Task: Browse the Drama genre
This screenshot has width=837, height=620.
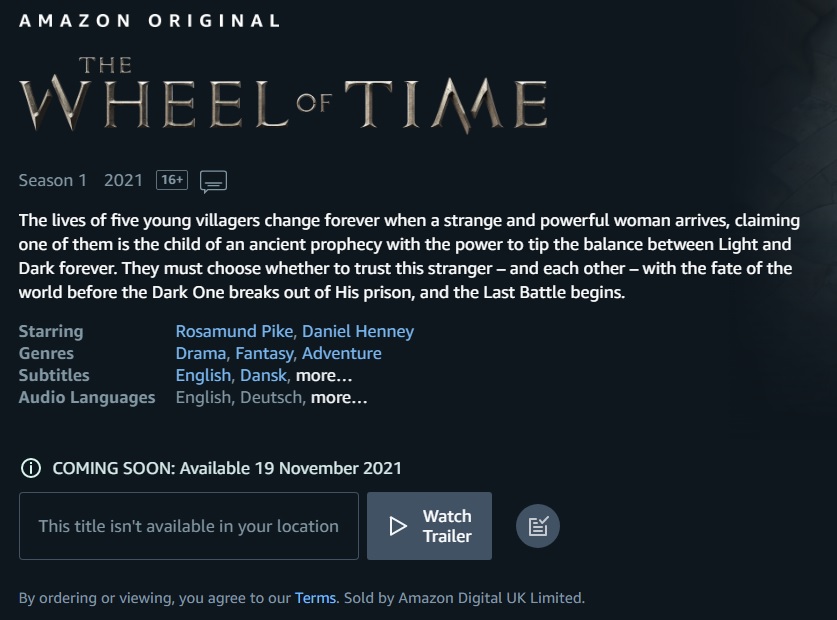Action: (x=201, y=353)
